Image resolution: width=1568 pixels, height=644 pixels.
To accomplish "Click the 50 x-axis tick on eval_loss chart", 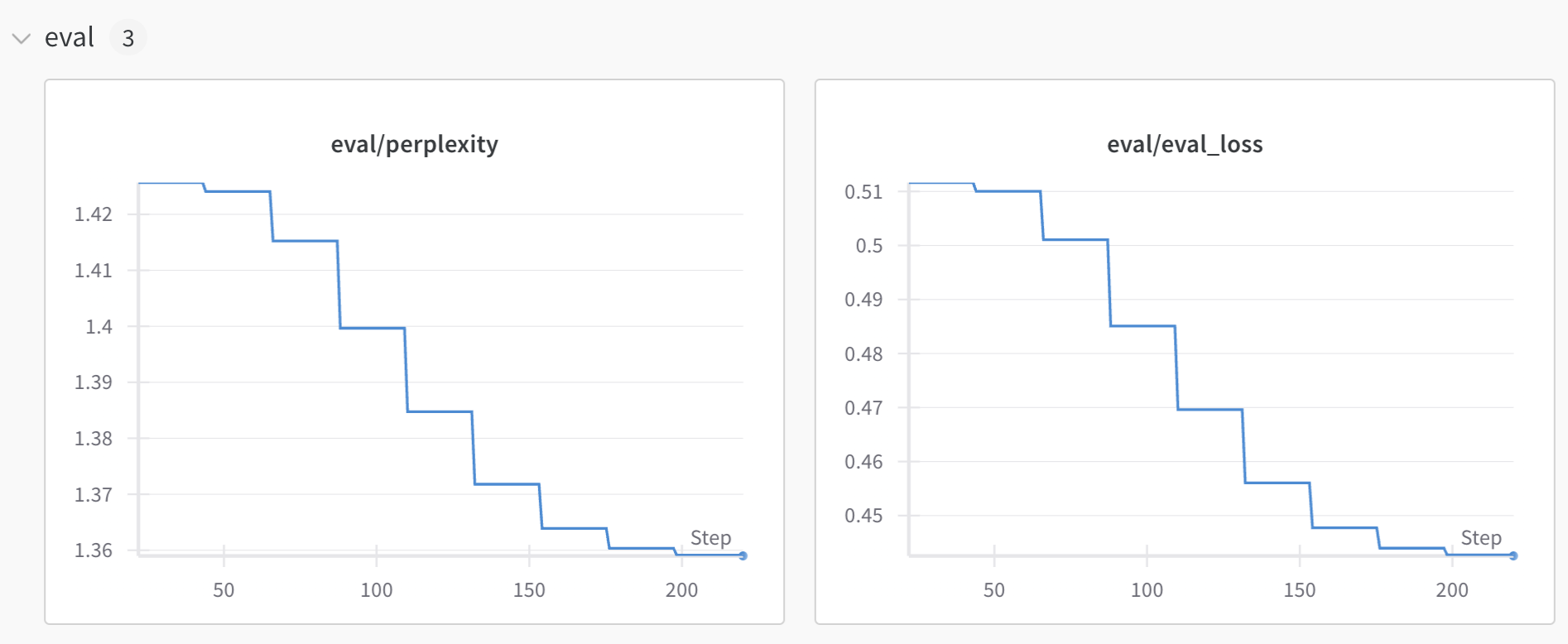I will [995, 590].
